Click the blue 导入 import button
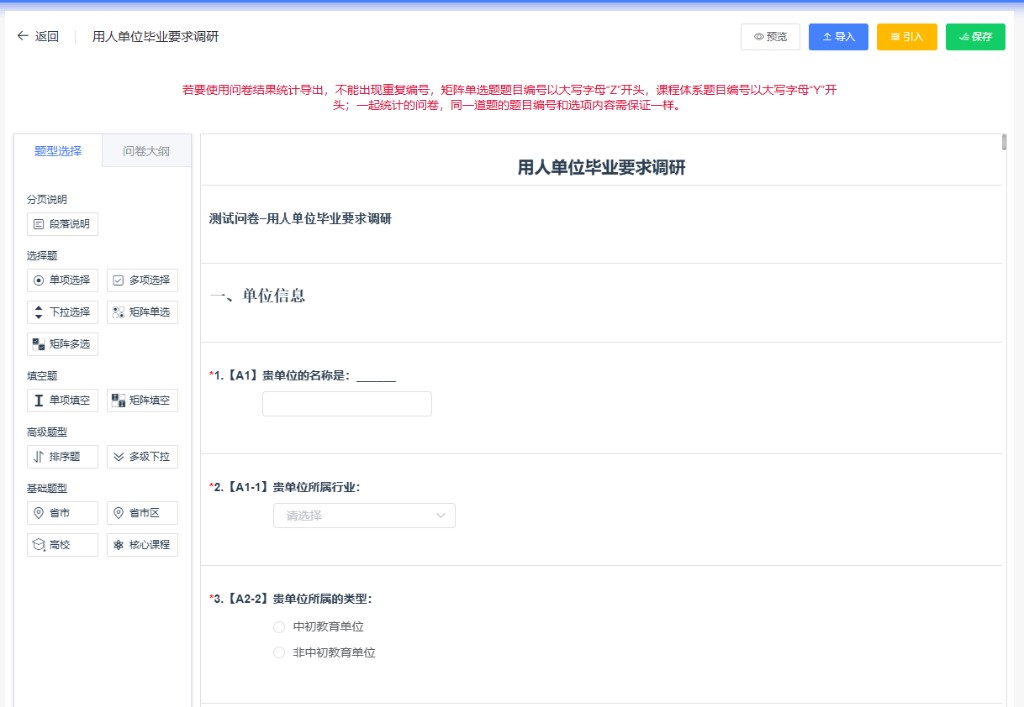The height and width of the screenshot is (707, 1024). click(x=838, y=37)
